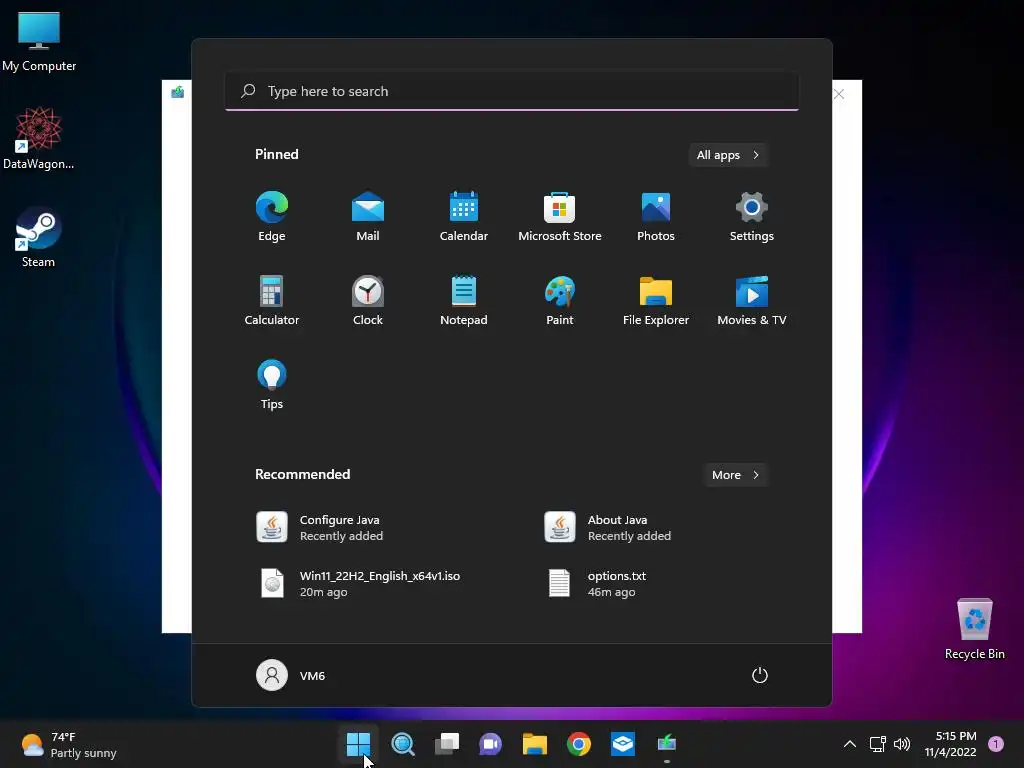Open Task View in taskbar

click(x=447, y=744)
